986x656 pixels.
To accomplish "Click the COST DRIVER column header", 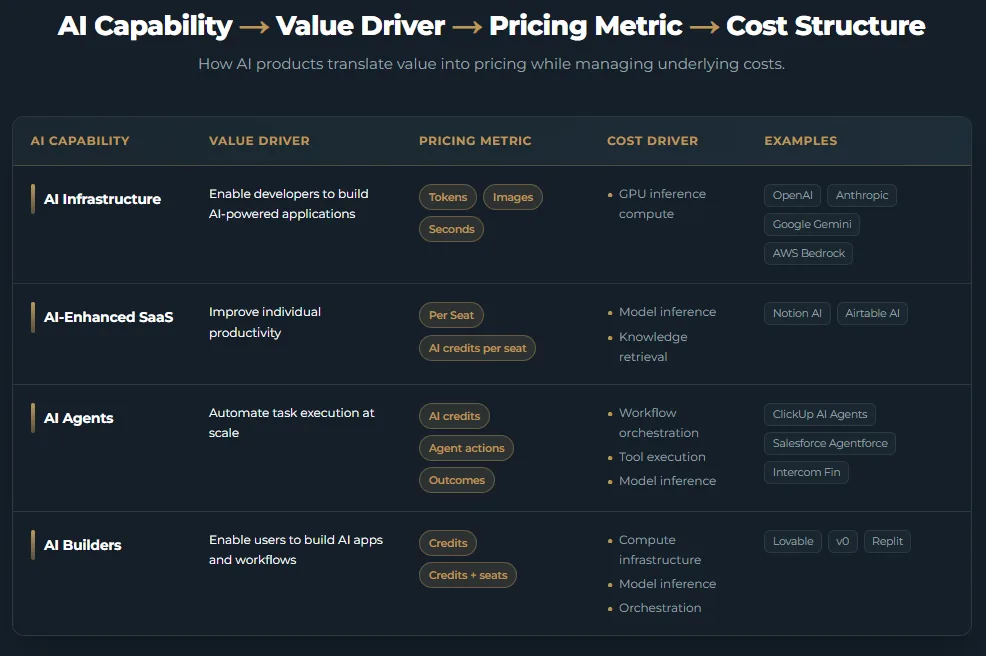I will click(652, 141).
